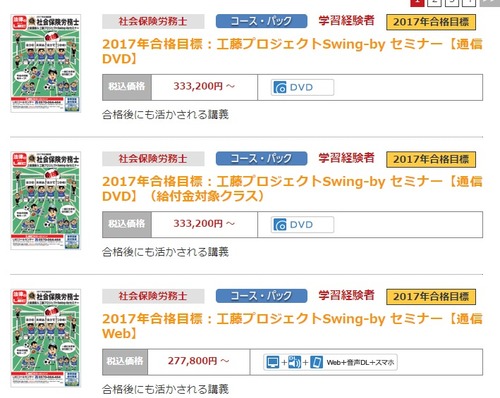Open the second course brochure thumbnail
500x398 pixels.
click(x=46, y=201)
